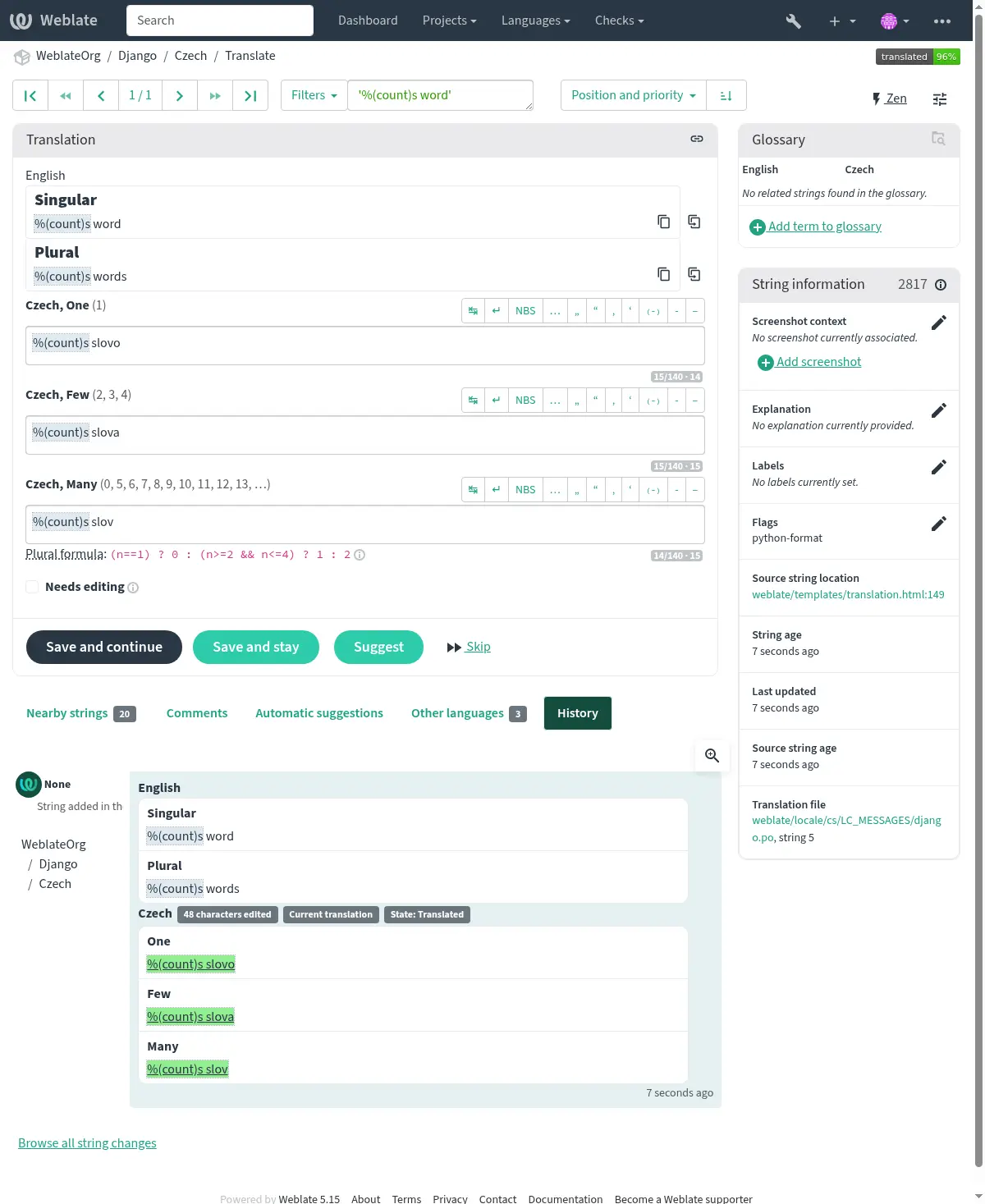Insert tab character for Czech One
This screenshot has height=1204, width=985.
tap(474, 311)
